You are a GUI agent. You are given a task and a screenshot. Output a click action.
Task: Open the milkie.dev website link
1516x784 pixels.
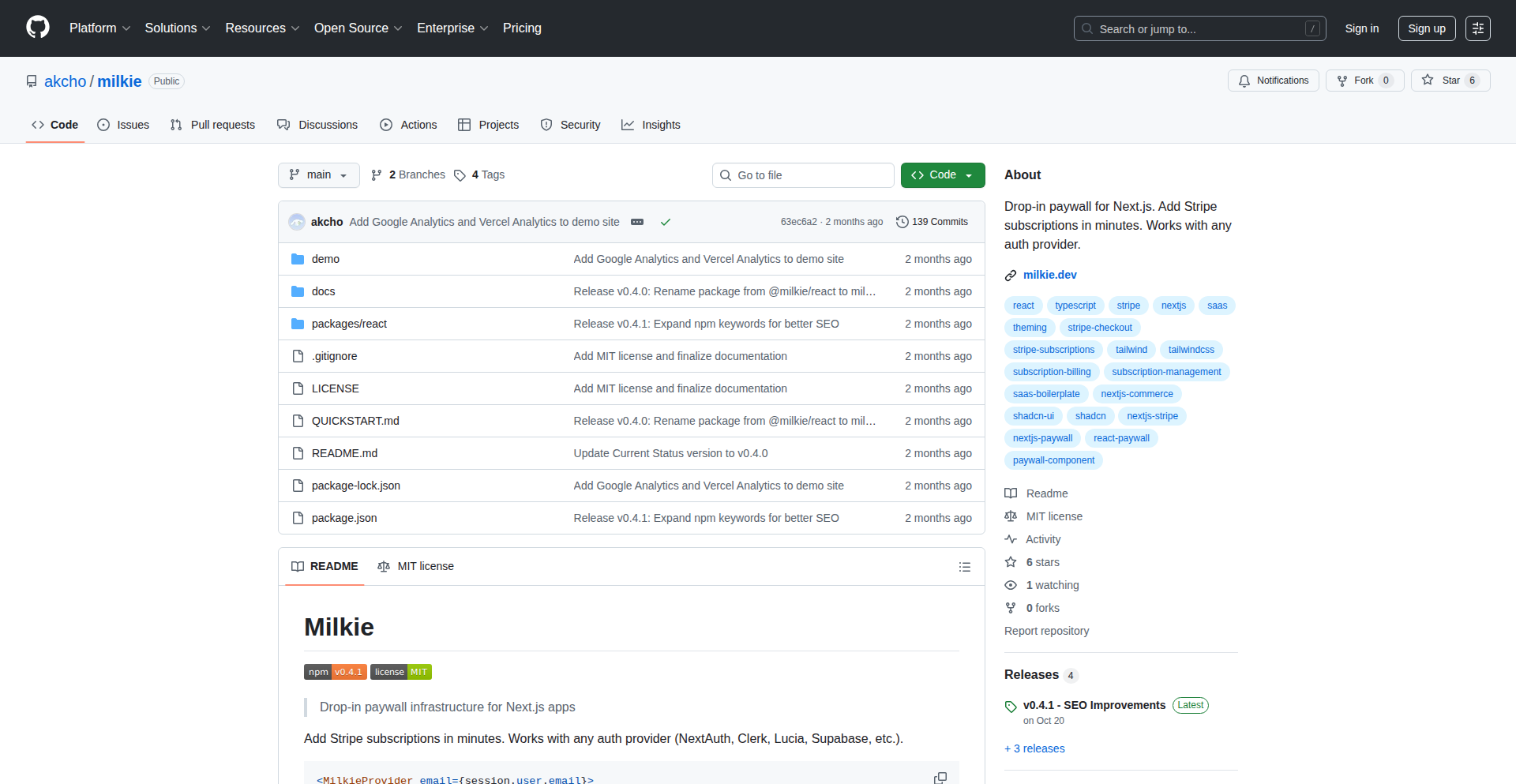pyautogui.click(x=1049, y=275)
